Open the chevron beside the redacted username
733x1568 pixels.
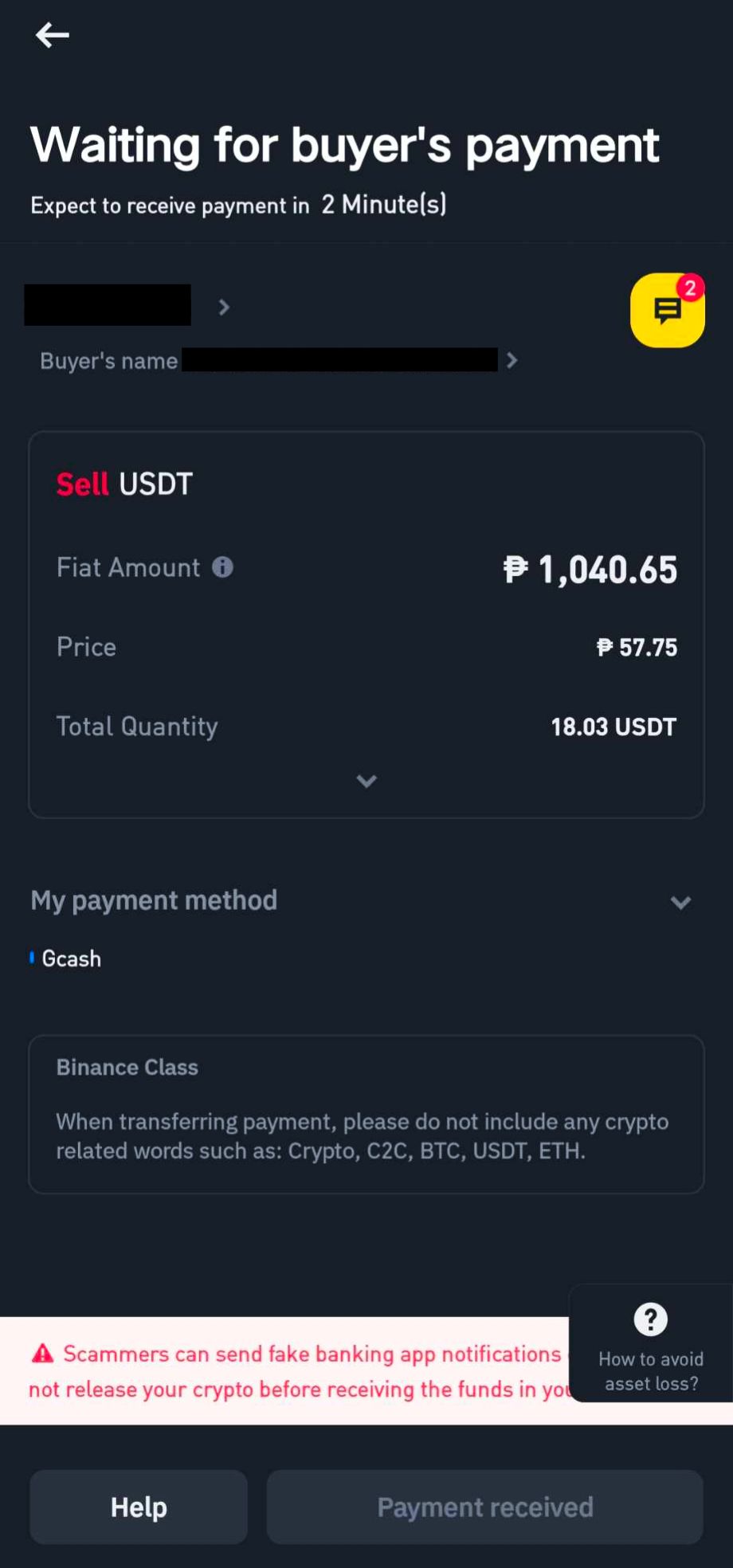(225, 307)
